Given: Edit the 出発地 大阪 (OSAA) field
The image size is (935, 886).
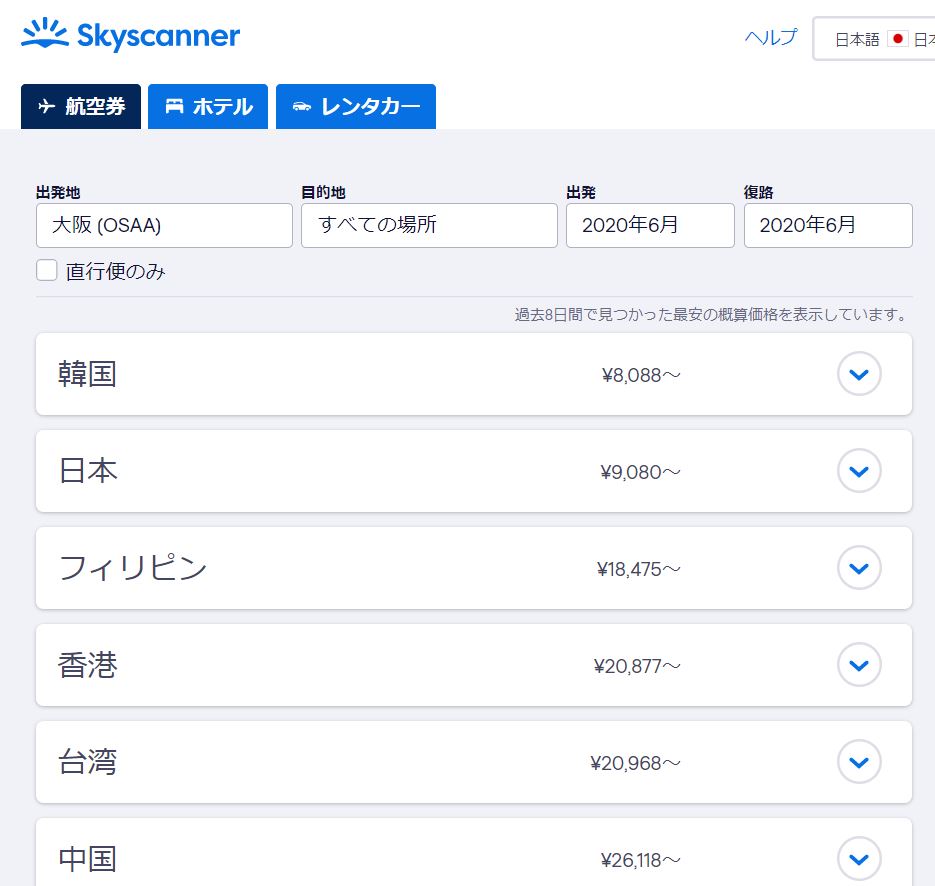Looking at the screenshot, I should (164, 225).
